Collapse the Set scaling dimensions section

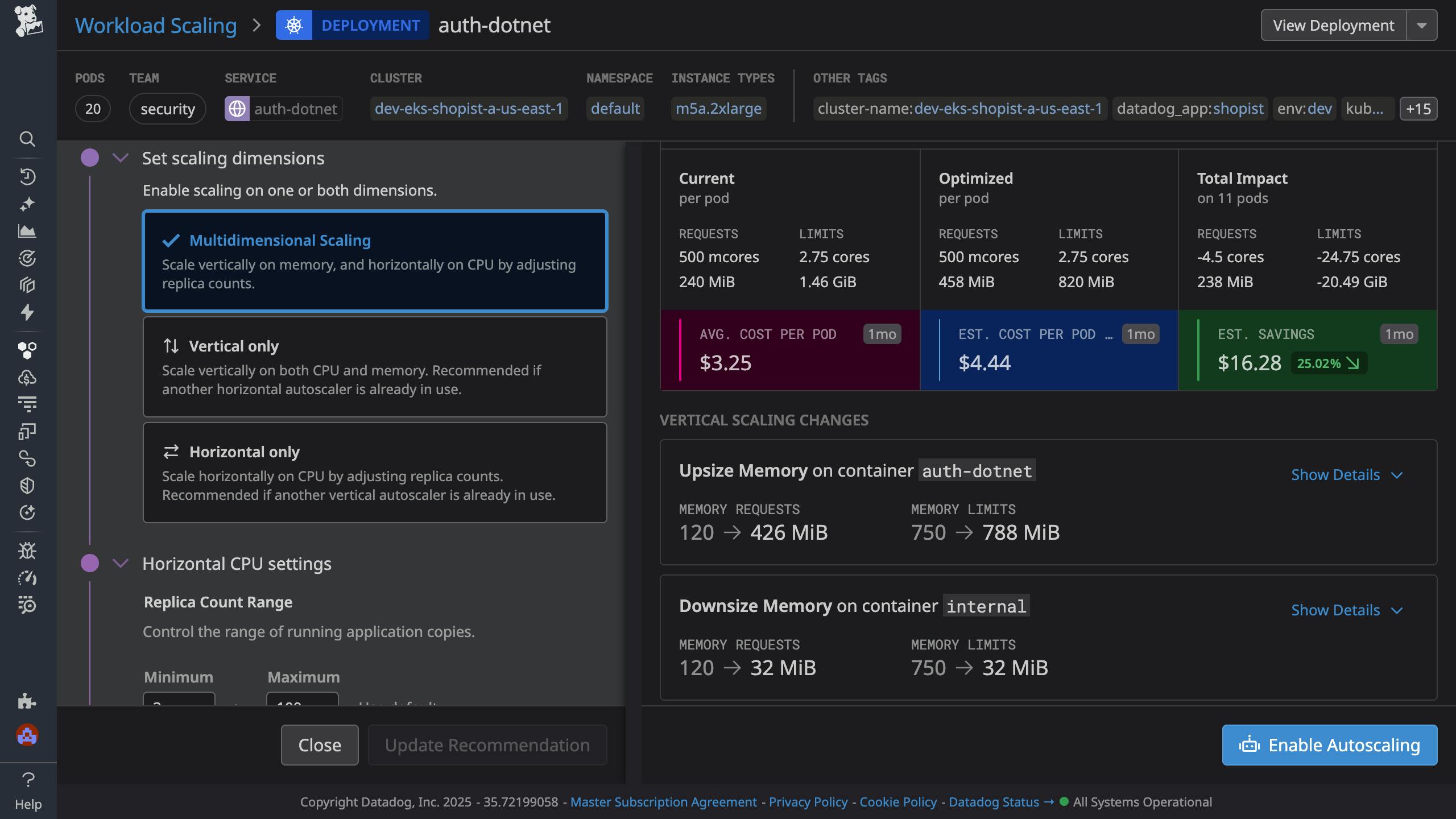[121, 158]
